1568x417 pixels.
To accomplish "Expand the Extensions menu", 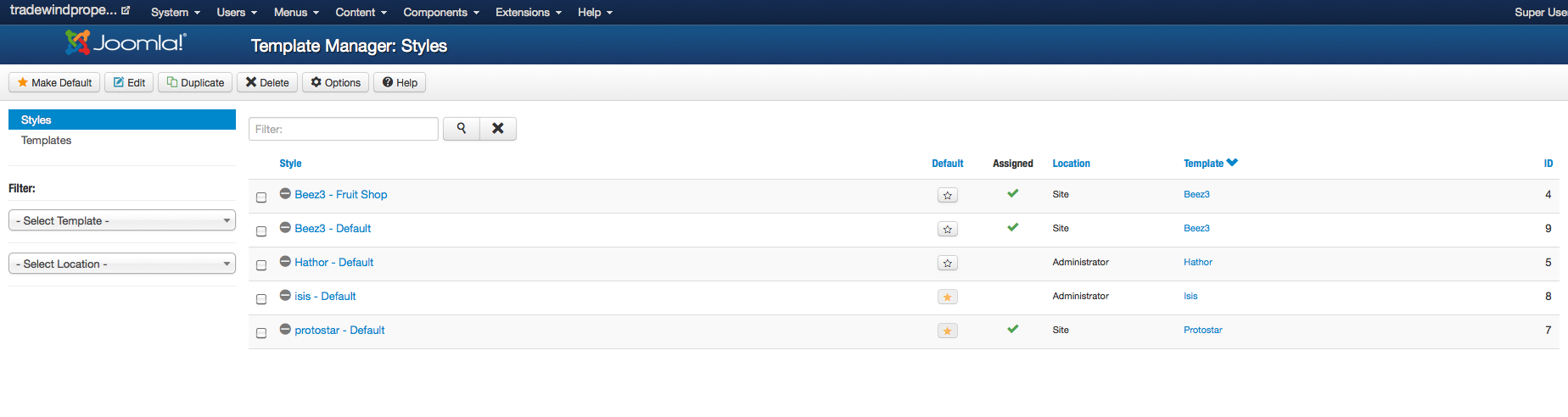I will [529, 12].
